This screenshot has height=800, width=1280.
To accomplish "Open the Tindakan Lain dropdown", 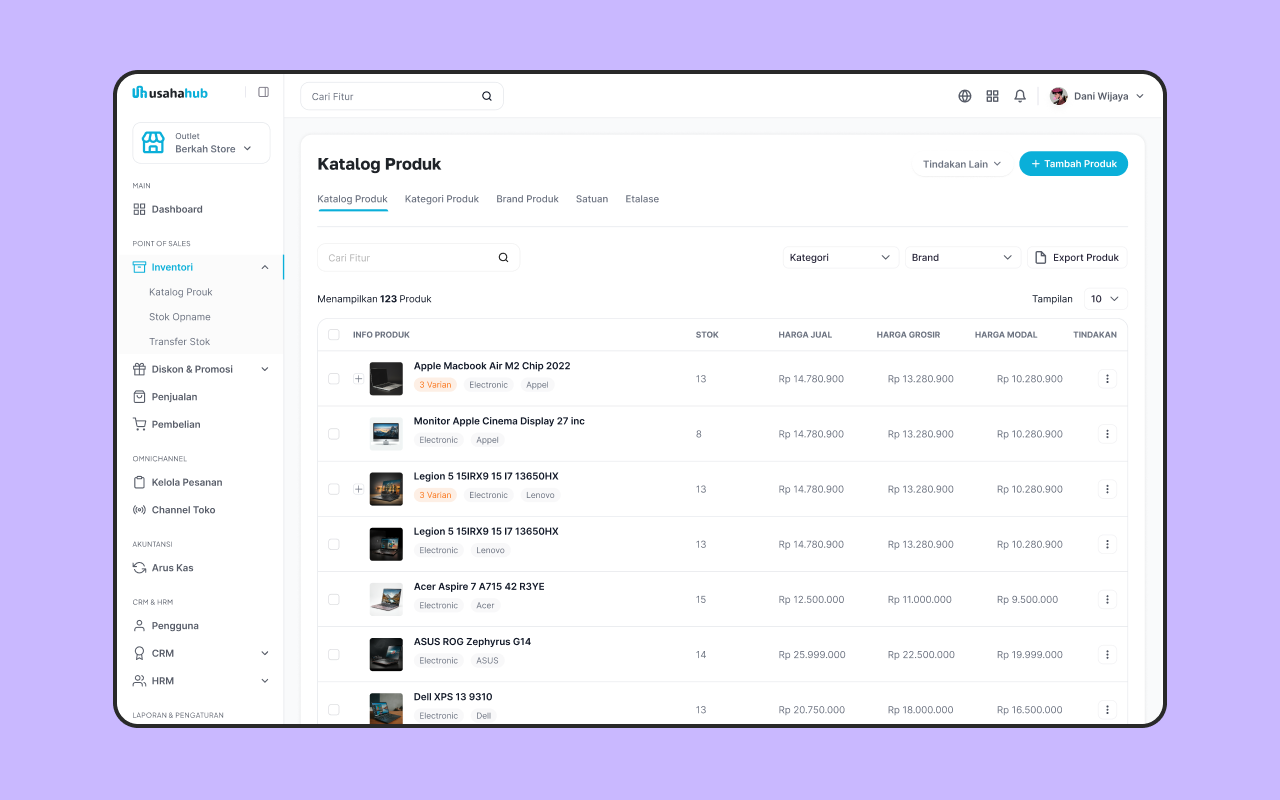I will click(x=962, y=164).
